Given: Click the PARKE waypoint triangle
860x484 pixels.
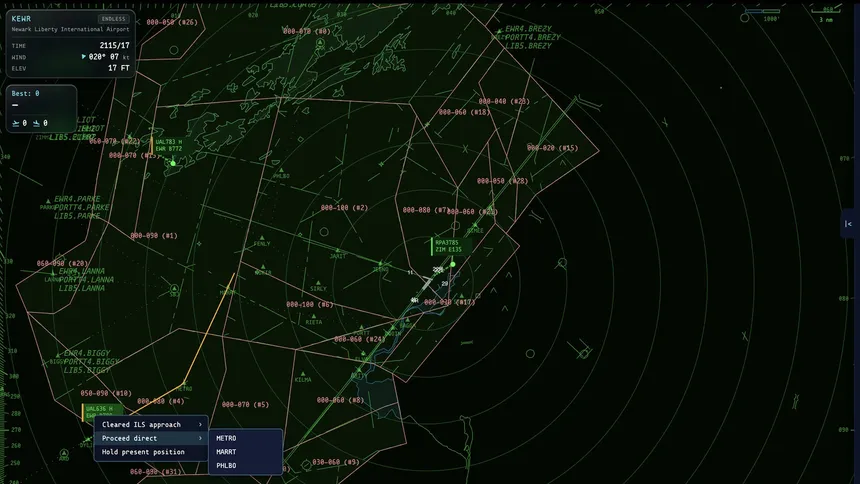Looking at the screenshot, I should [48, 201].
